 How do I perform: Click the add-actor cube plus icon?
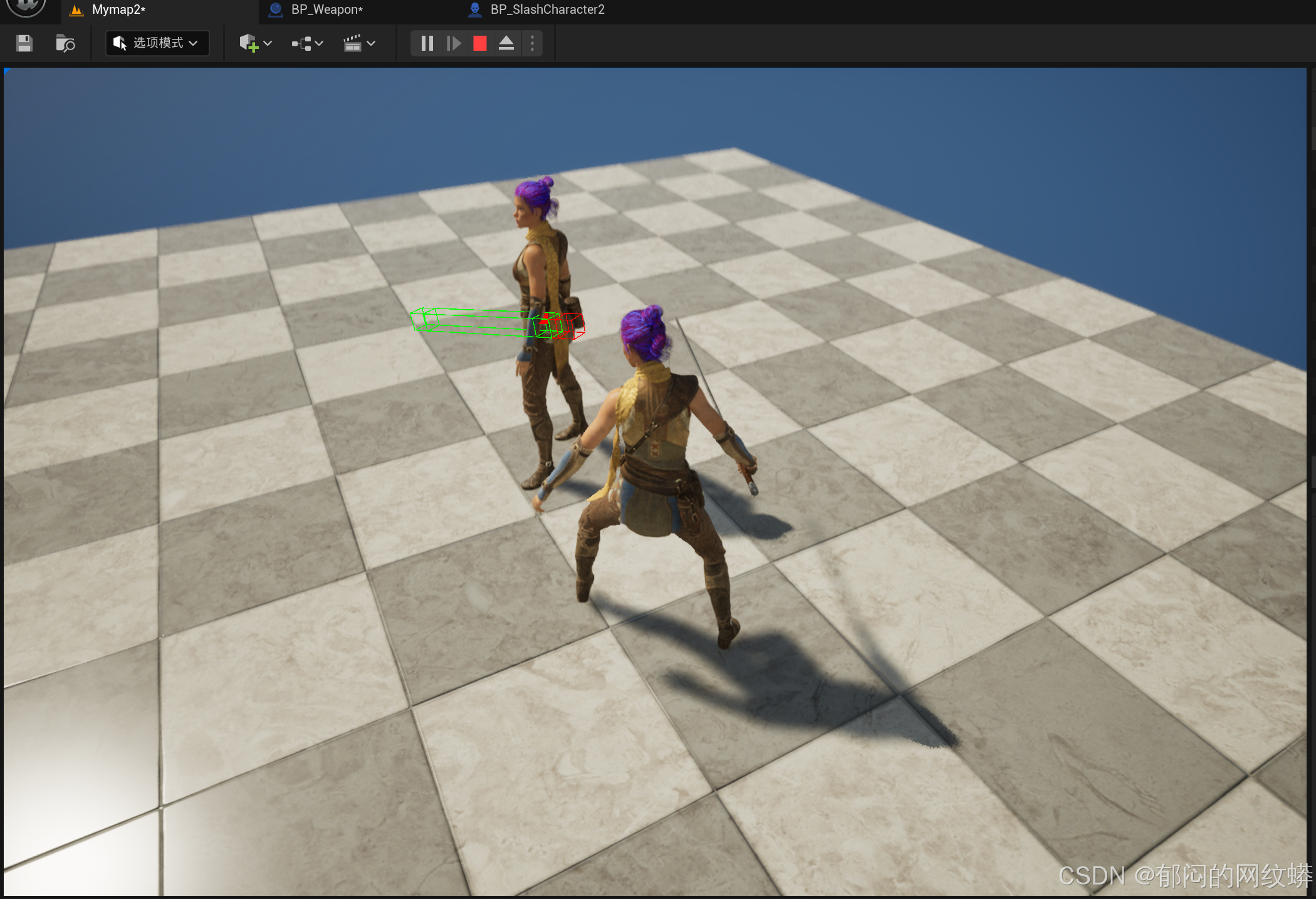pyautogui.click(x=249, y=43)
